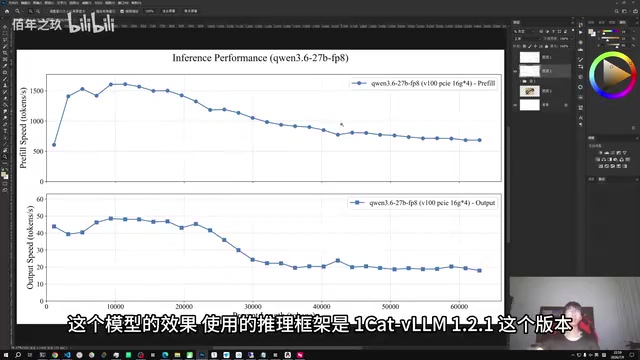Viewport: 640px width, 360px height.
Task: Open Chrome from the taskbar
Action: pos(55,355)
